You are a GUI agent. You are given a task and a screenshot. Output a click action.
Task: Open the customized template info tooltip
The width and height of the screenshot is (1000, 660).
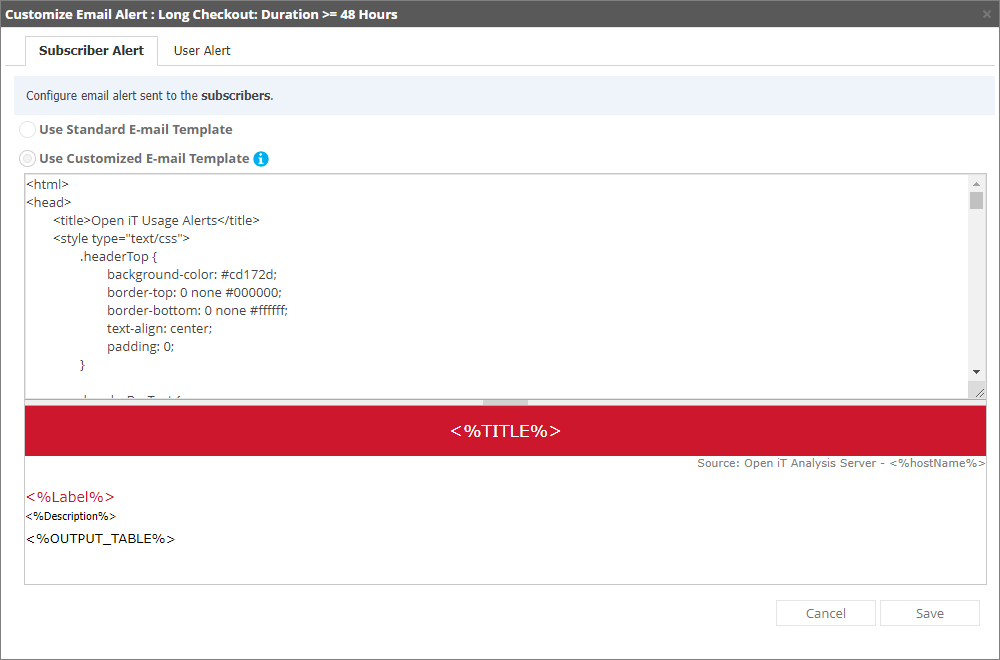[x=260, y=158]
